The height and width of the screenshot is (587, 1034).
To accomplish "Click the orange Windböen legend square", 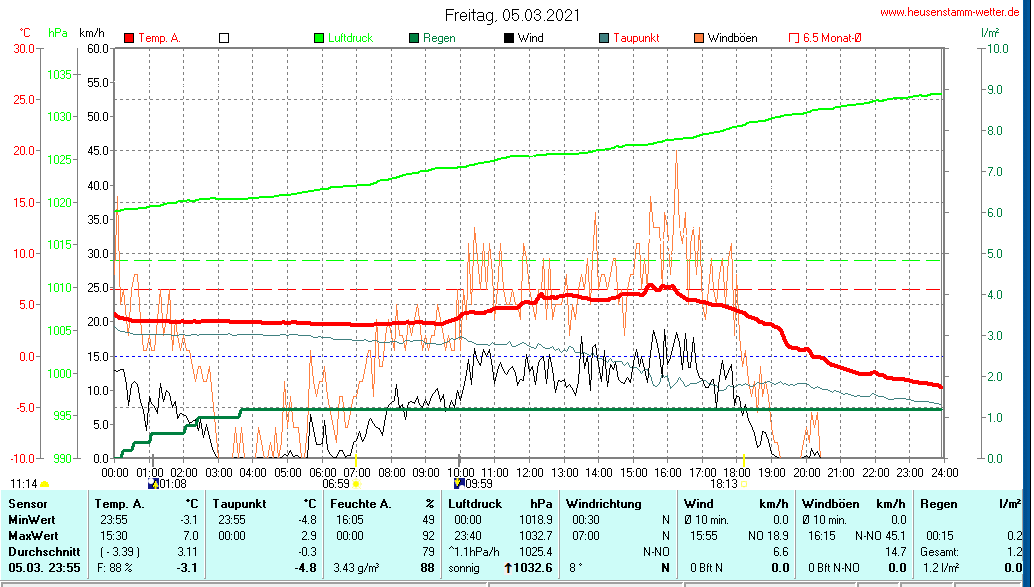I will (x=698, y=38).
